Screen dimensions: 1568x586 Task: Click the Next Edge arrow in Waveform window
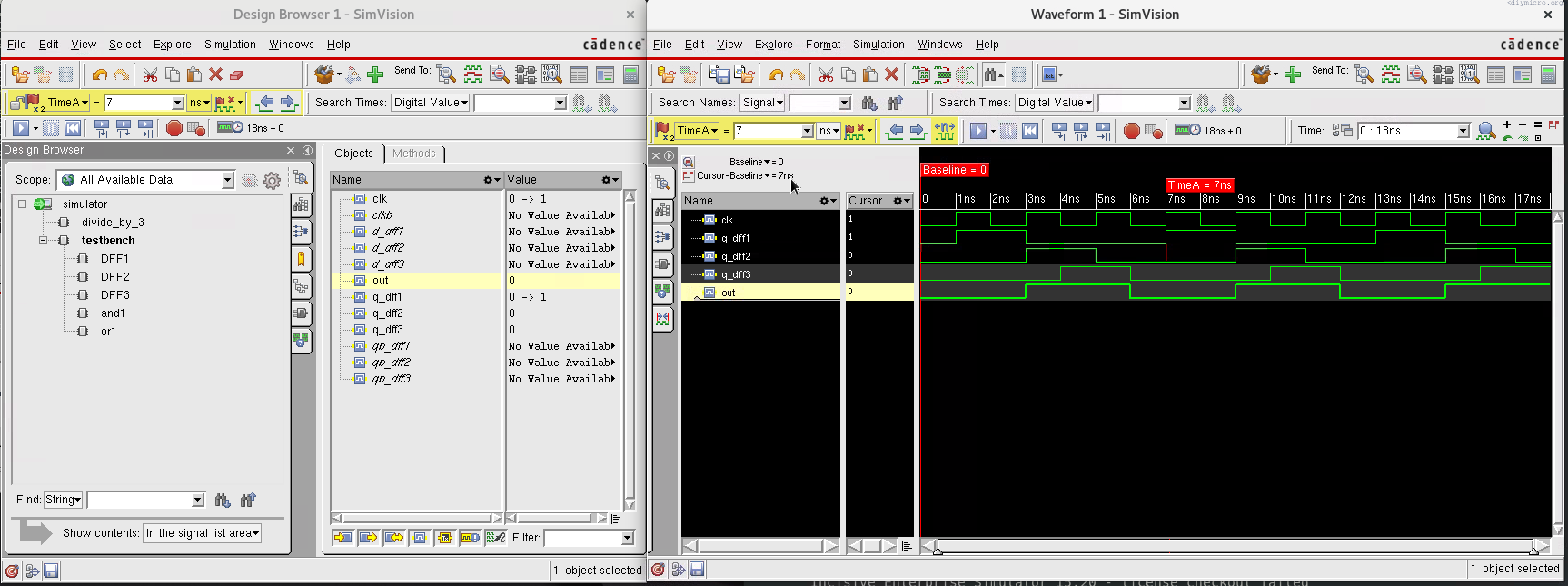pos(918,131)
